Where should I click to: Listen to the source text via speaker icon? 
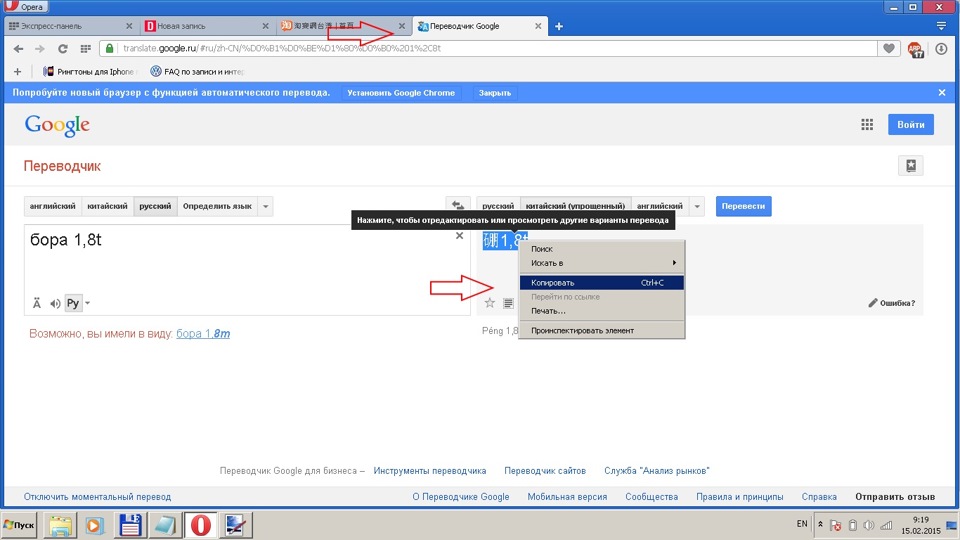pos(55,303)
